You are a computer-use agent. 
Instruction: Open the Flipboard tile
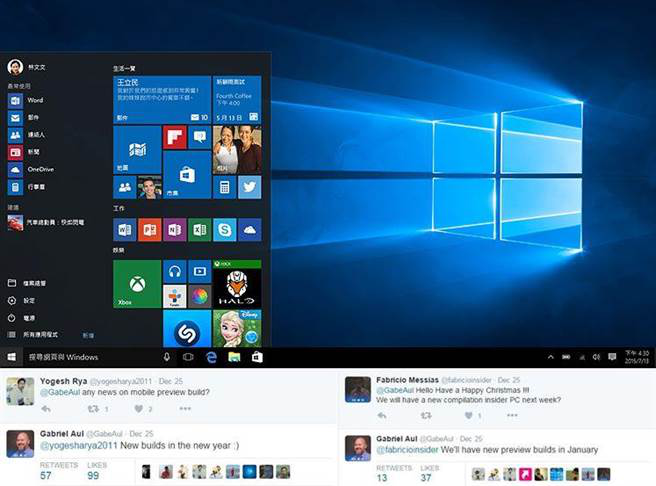[174, 137]
